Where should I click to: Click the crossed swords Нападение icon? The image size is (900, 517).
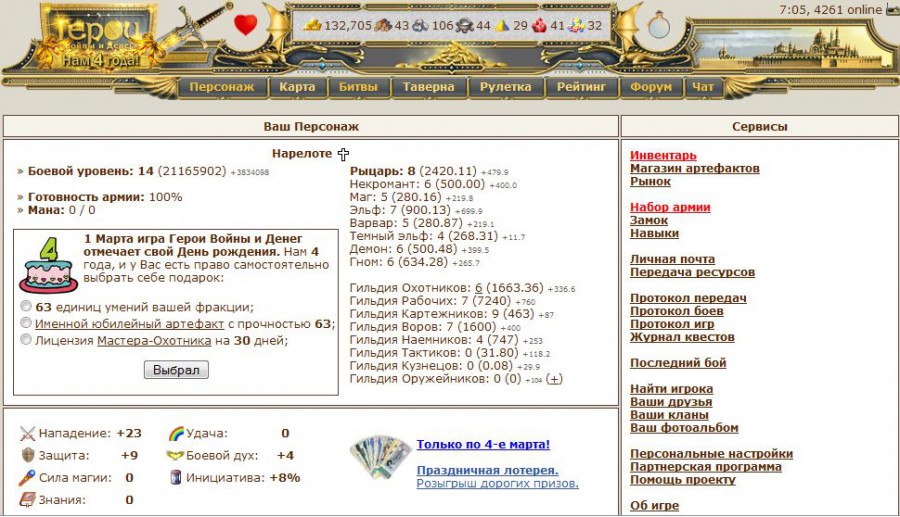pyautogui.click(x=27, y=433)
